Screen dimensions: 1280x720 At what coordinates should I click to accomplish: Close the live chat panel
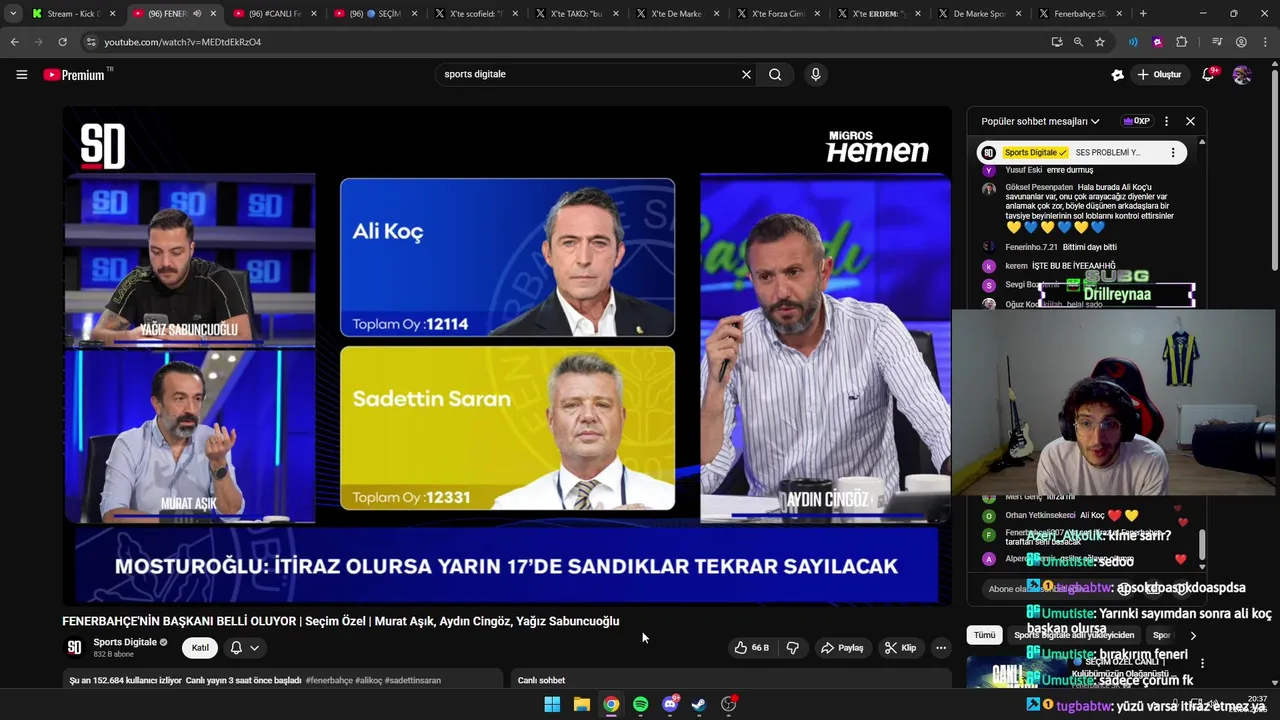tap(1190, 121)
